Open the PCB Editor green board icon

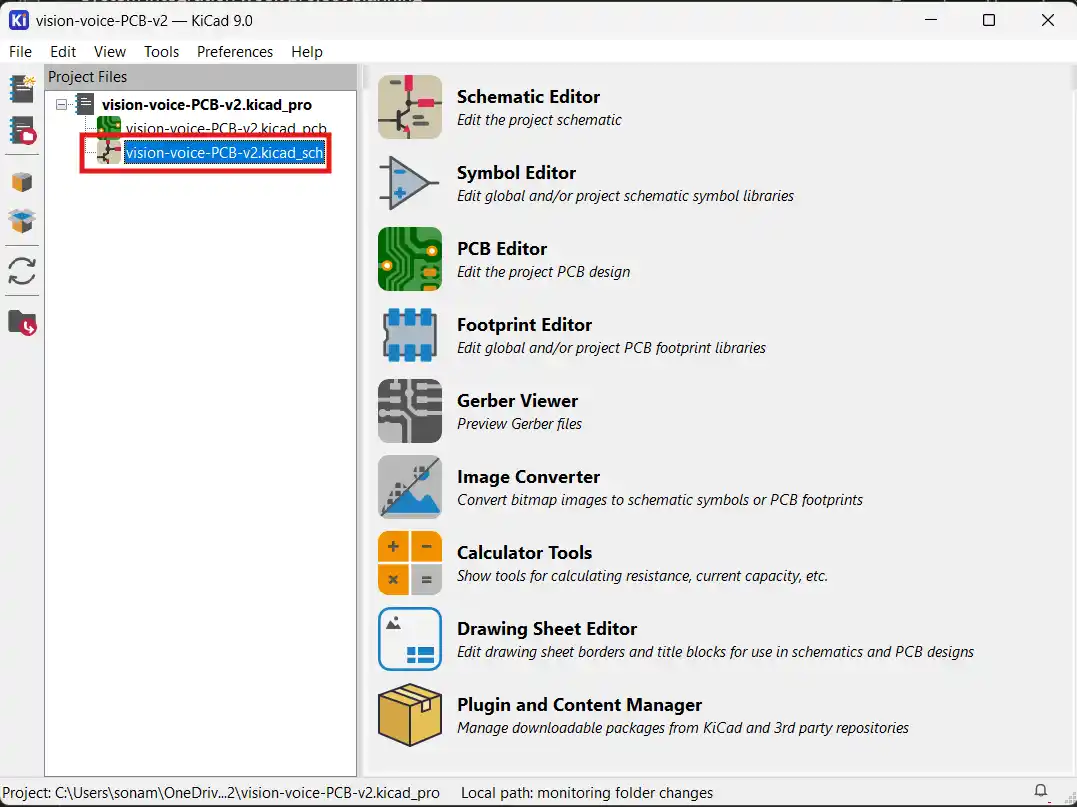[x=409, y=259]
